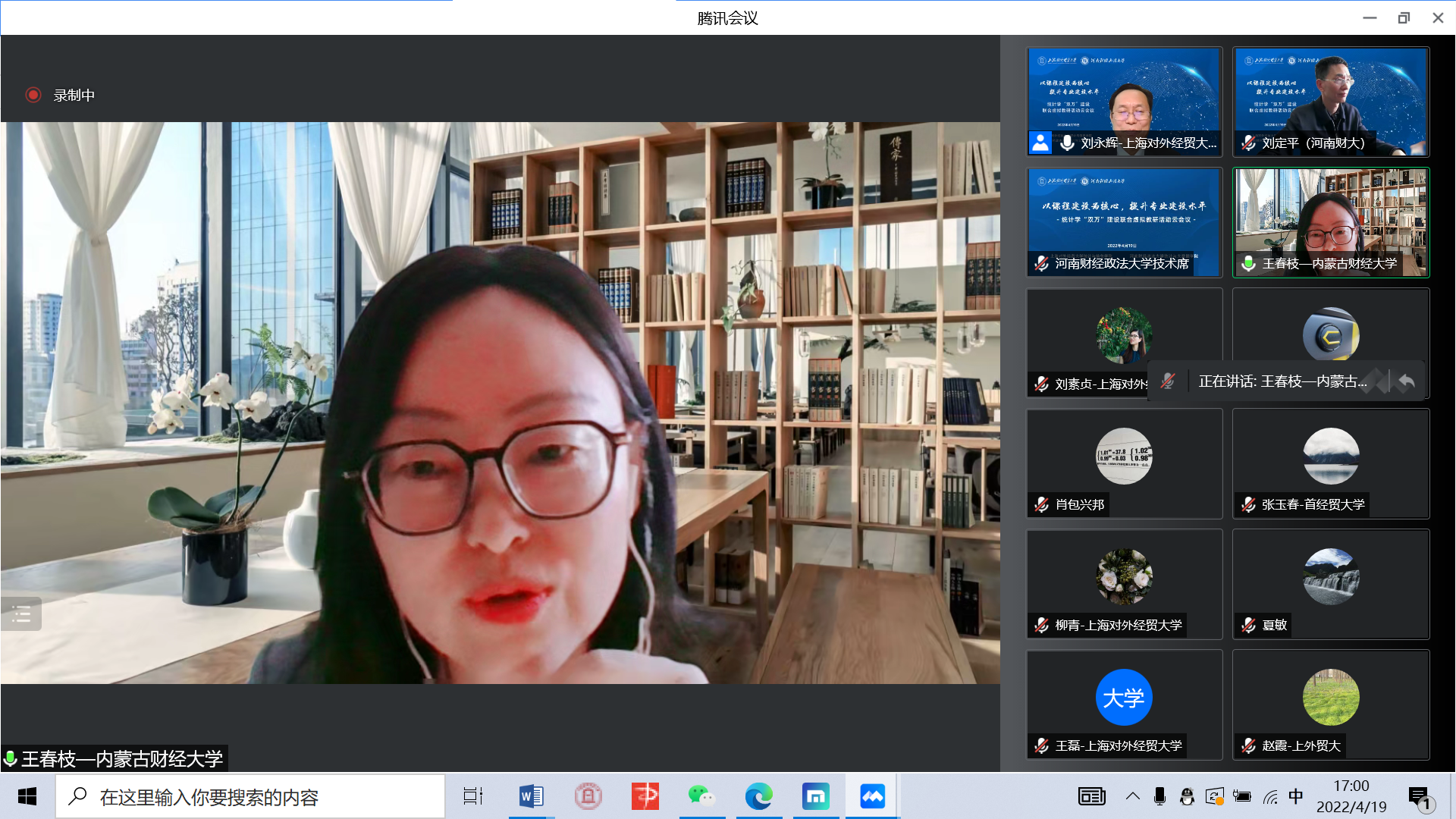
Task: Open the left sidebar list icon
Action: [21, 614]
